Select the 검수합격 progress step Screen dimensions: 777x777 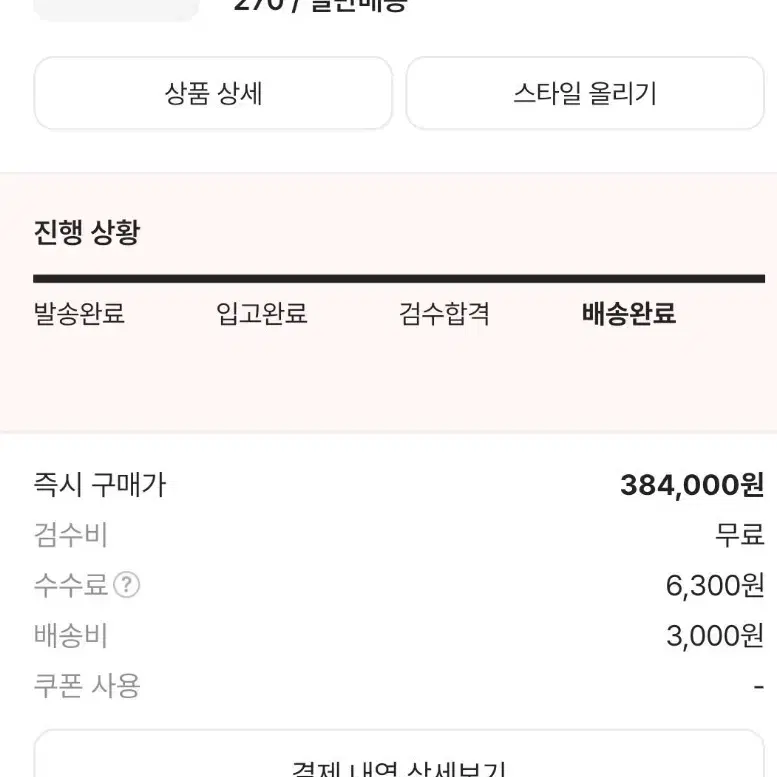pos(444,314)
